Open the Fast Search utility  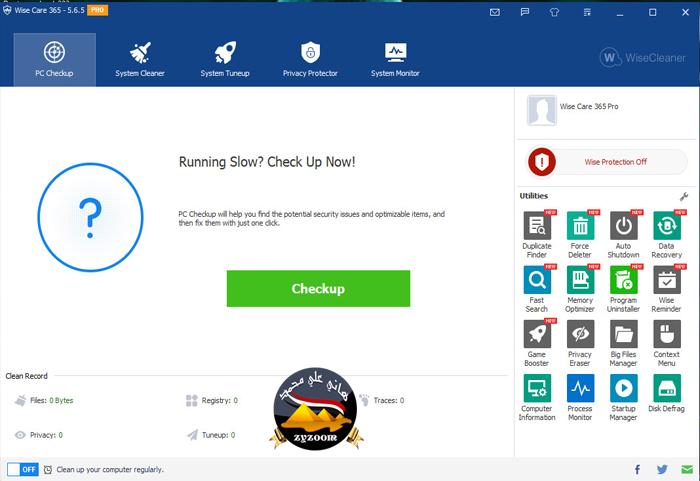tap(537, 289)
